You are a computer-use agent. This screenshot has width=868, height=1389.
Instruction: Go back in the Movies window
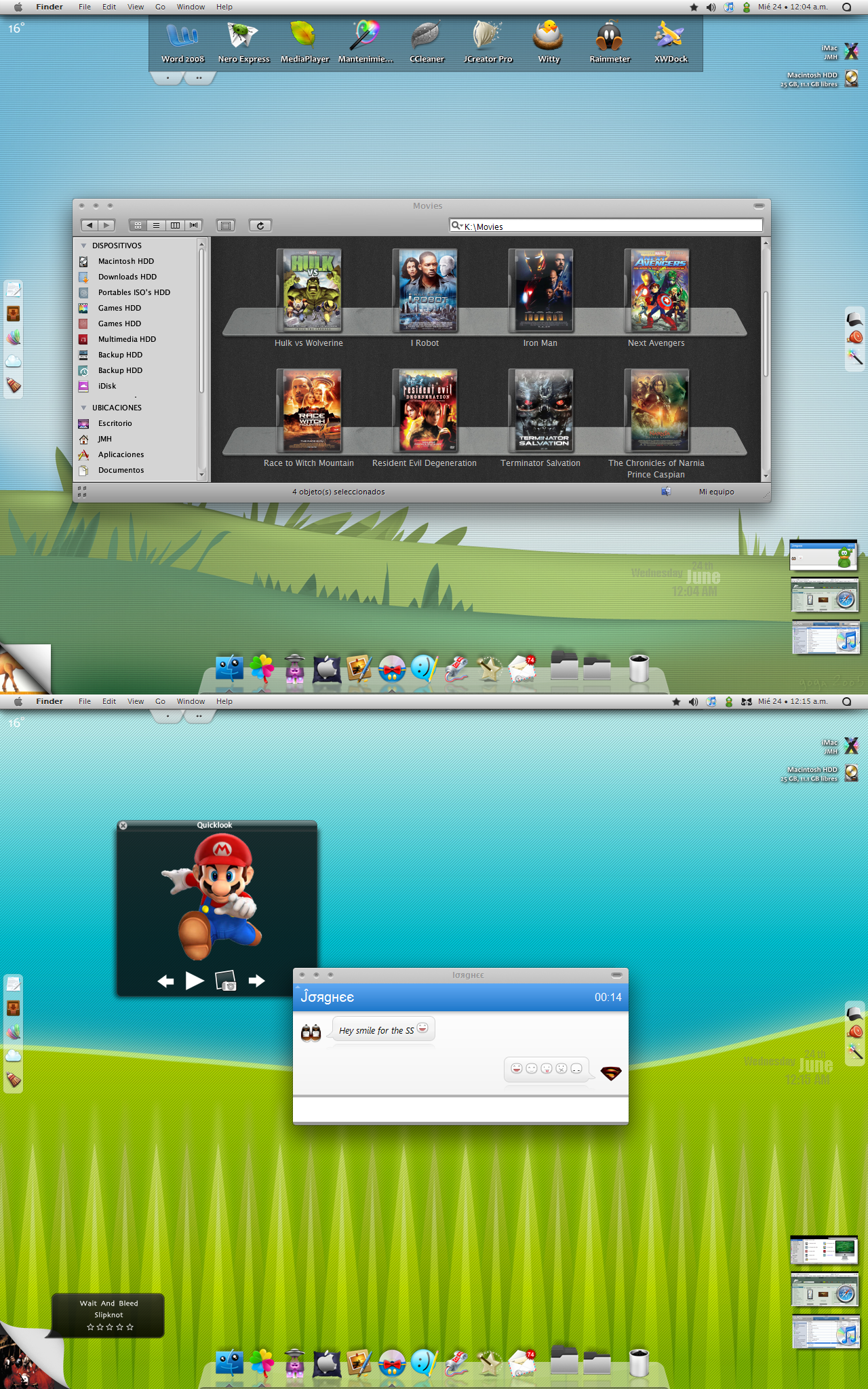[90, 225]
